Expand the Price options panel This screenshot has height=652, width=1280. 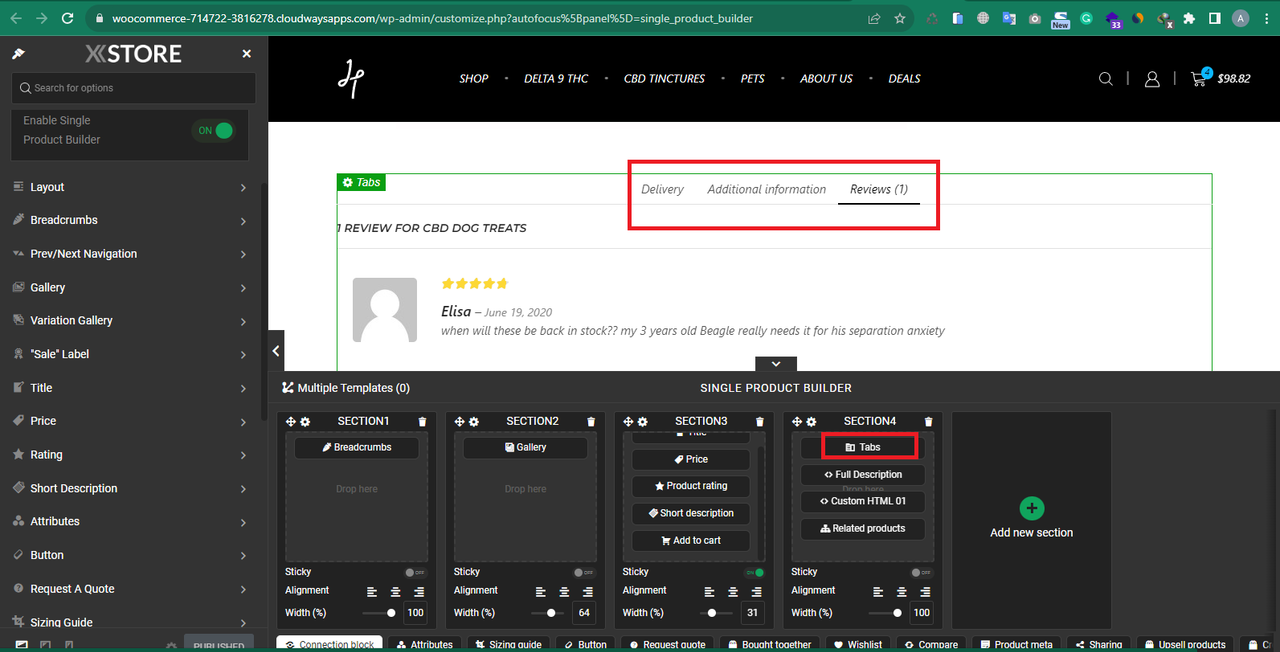[x=130, y=421]
